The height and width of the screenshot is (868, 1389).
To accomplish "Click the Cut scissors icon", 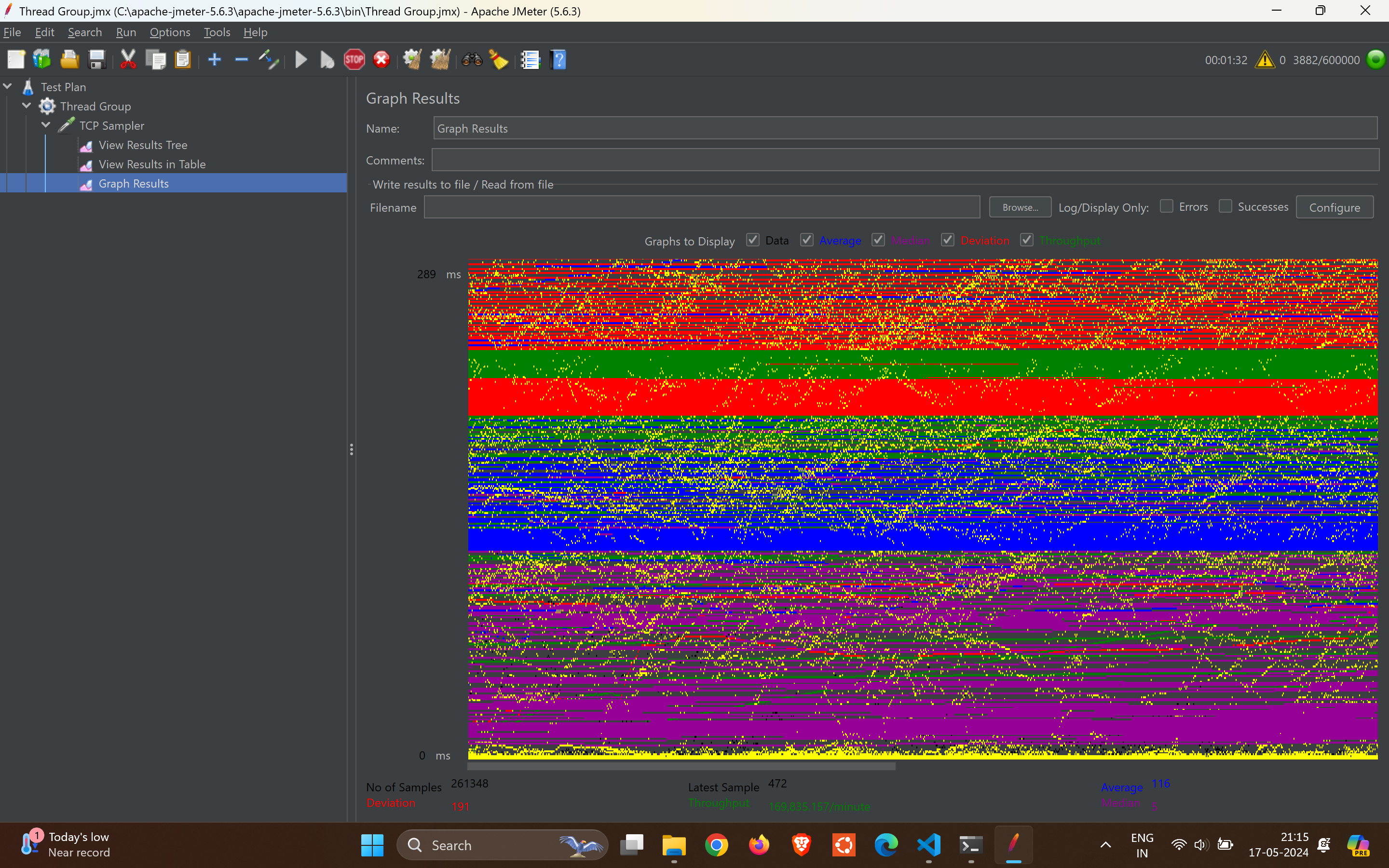I will click(128, 60).
